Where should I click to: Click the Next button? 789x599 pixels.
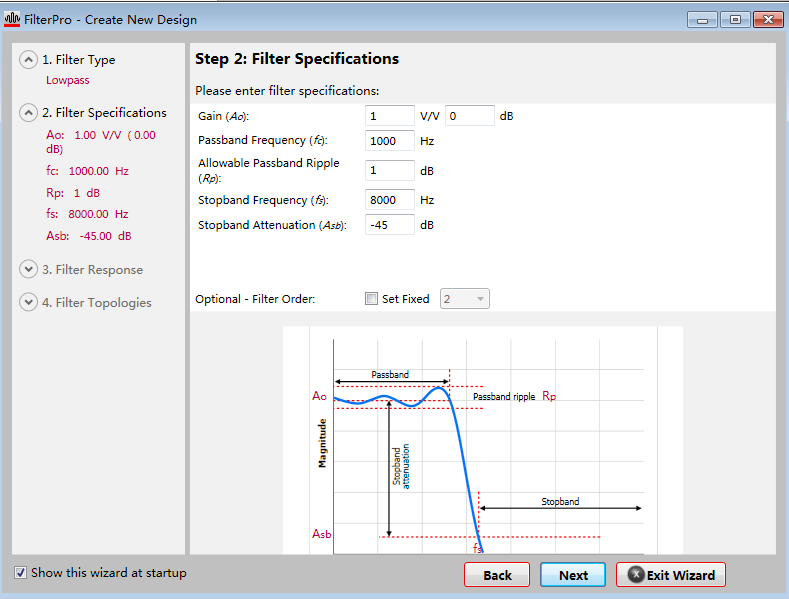coord(573,575)
